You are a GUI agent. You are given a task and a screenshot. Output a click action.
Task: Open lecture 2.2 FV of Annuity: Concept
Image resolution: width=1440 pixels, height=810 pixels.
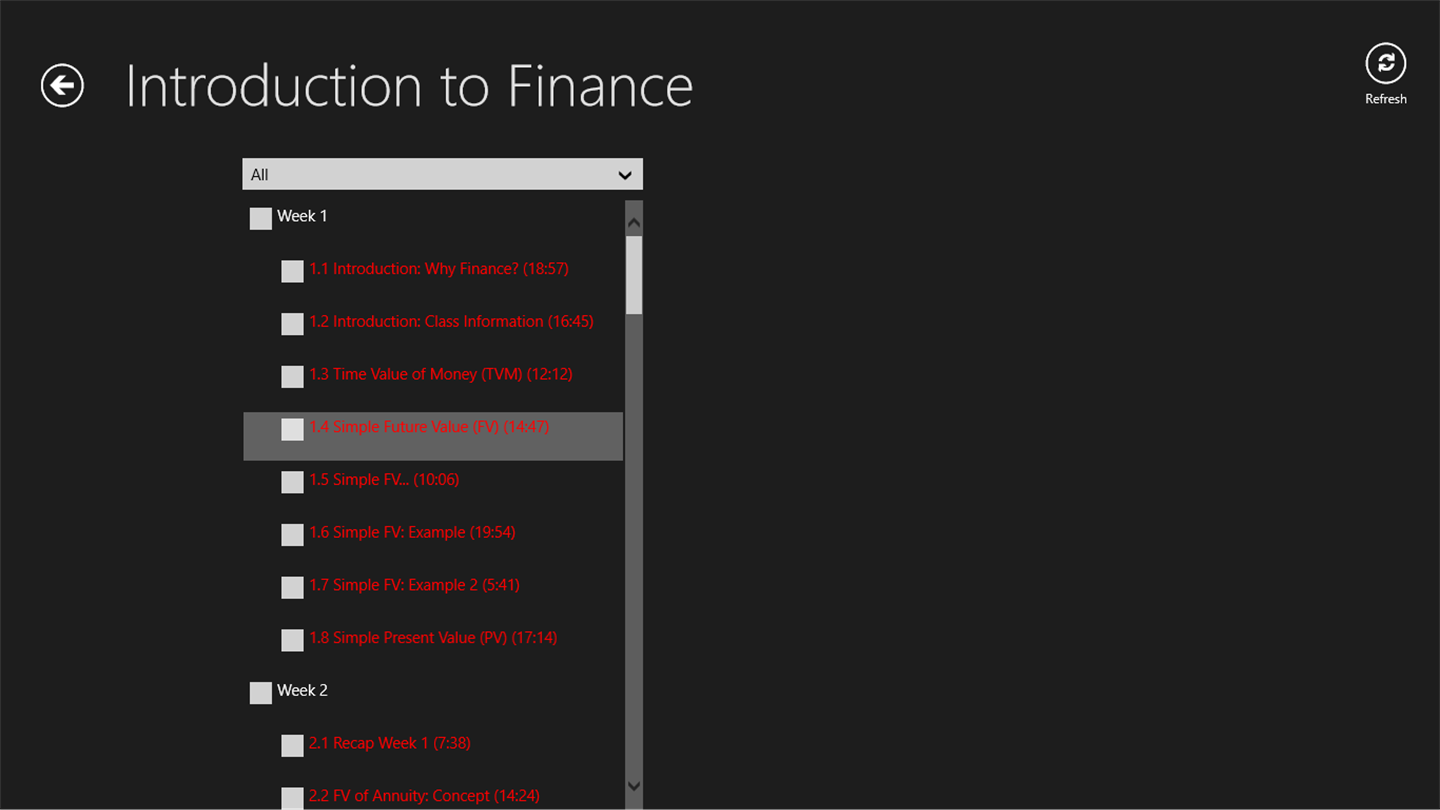click(424, 796)
